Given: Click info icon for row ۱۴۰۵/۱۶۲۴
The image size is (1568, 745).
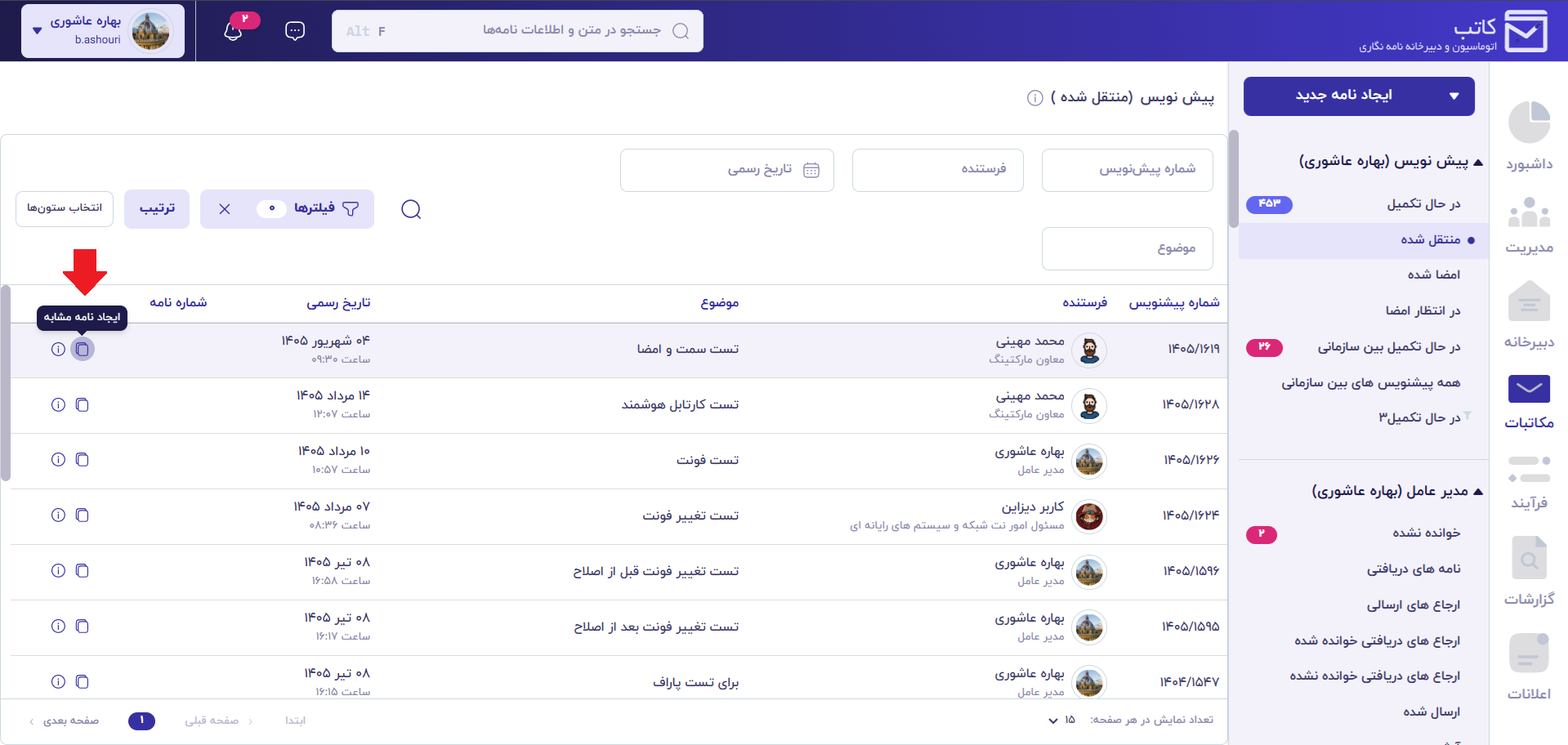Looking at the screenshot, I should tap(58, 515).
